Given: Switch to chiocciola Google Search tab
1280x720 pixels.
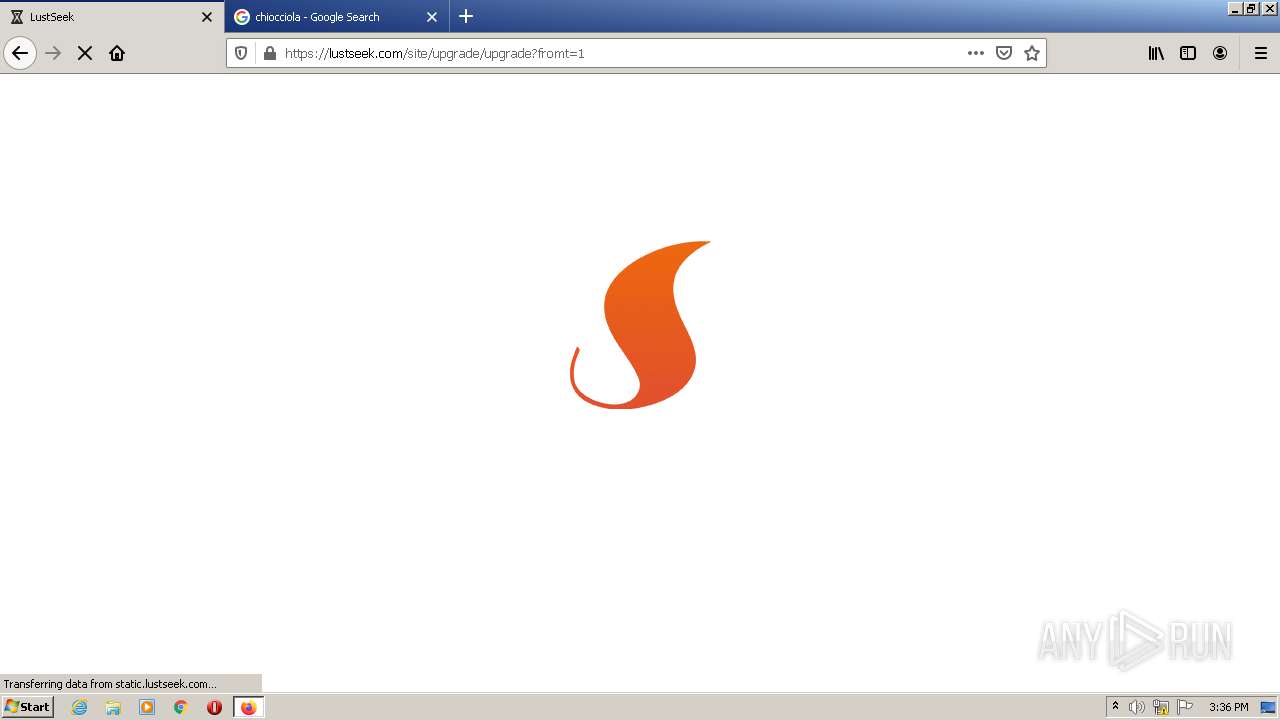Looking at the screenshot, I should click(x=336, y=17).
